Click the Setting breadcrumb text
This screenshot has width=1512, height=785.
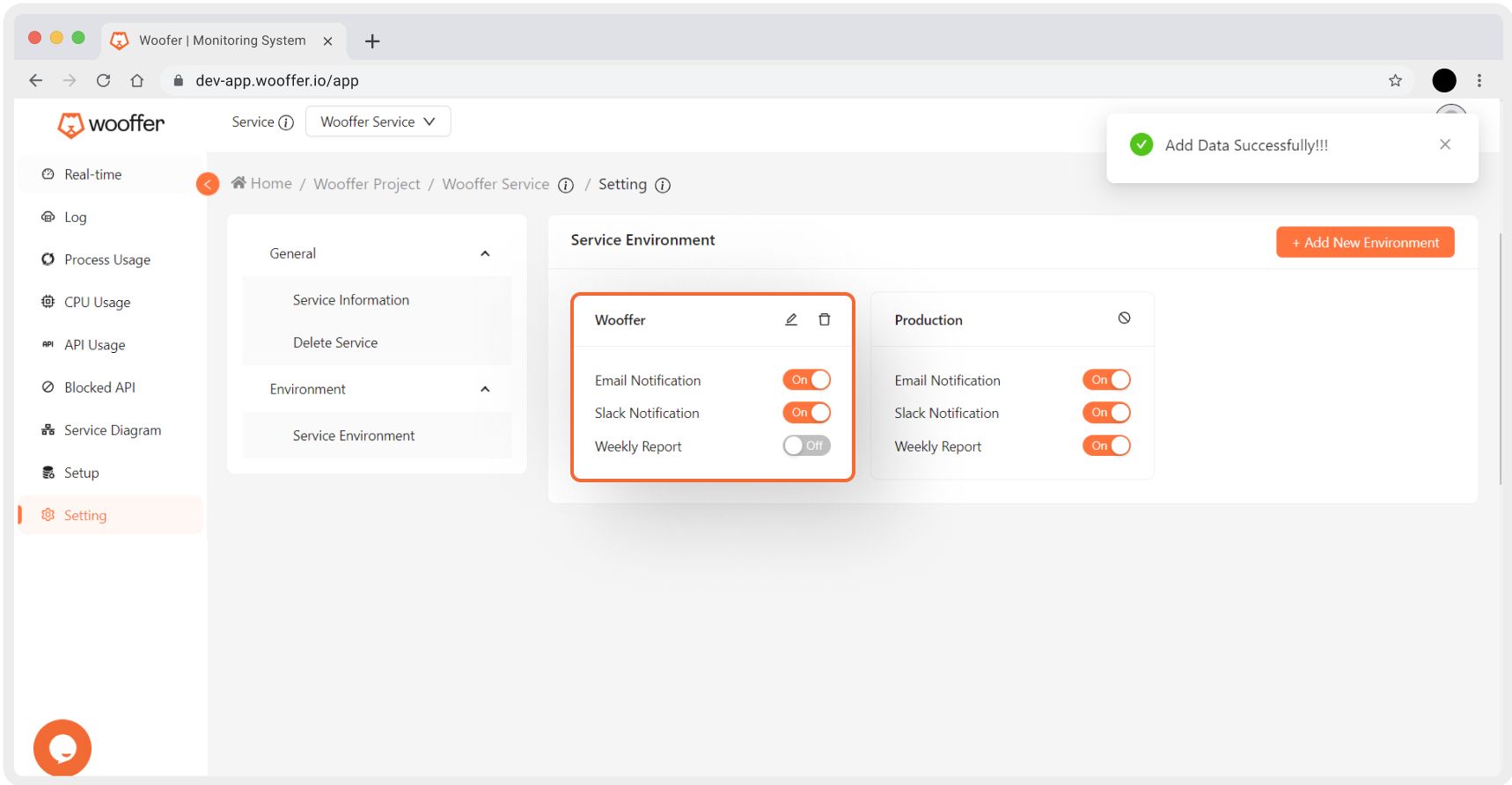(x=622, y=184)
